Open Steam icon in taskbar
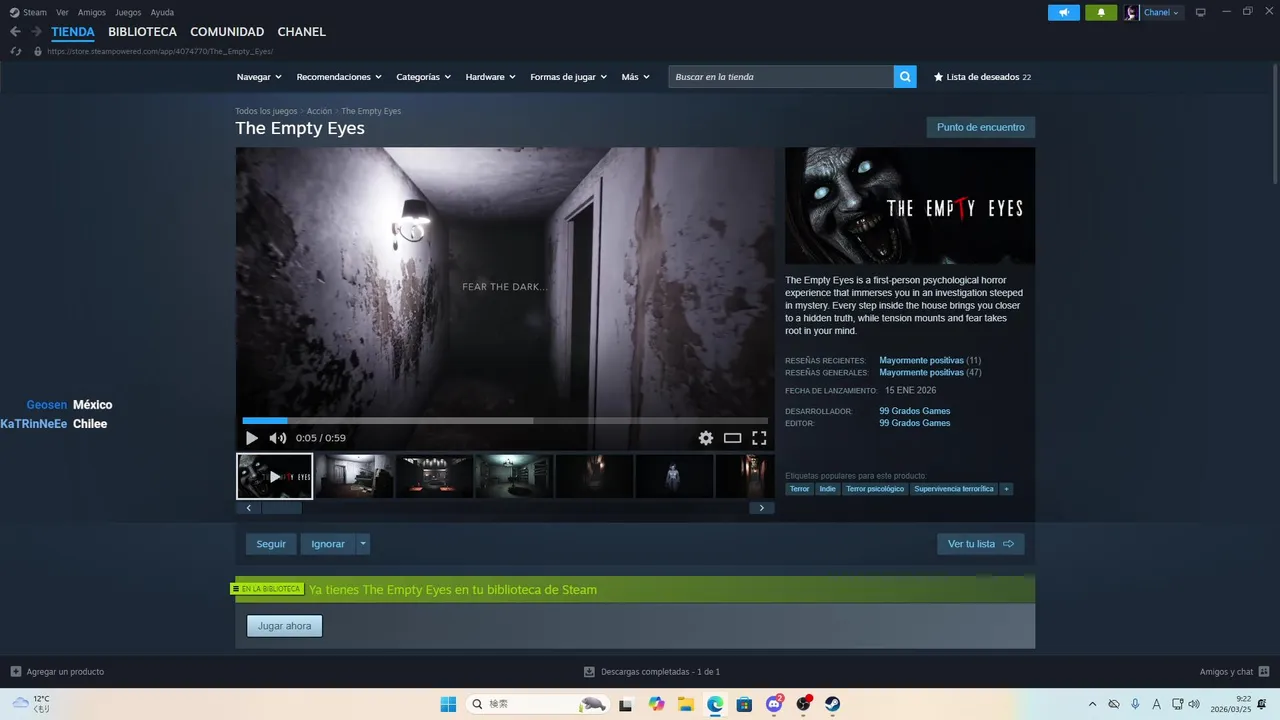The width and height of the screenshot is (1280, 720). click(x=833, y=704)
